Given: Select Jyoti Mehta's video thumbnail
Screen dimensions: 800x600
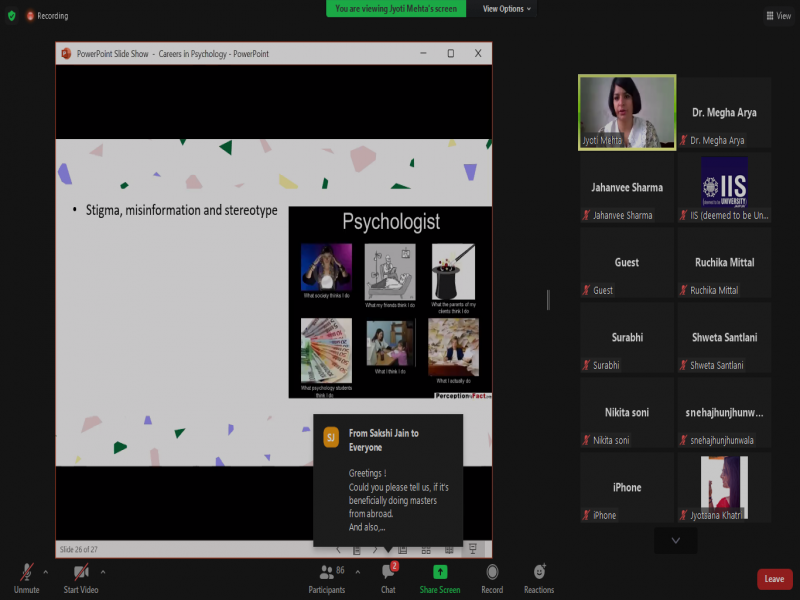Looking at the screenshot, I should click(x=627, y=112).
